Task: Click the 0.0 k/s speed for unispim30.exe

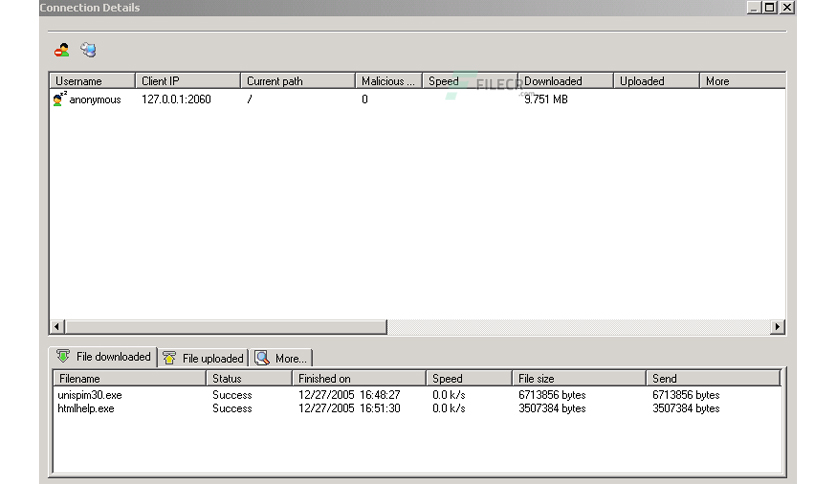Action: (449, 395)
